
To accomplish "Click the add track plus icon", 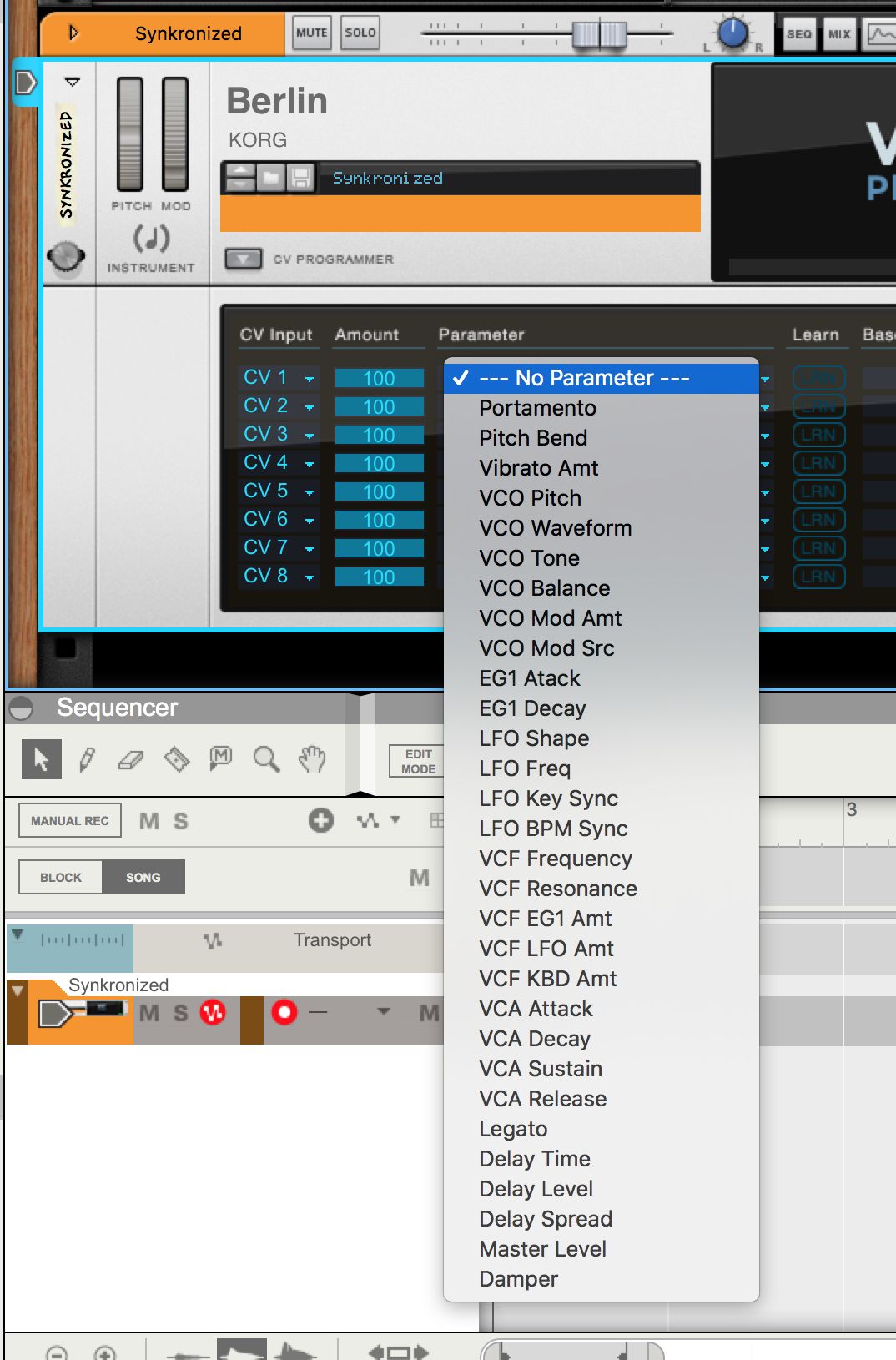I will click(x=321, y=820).
